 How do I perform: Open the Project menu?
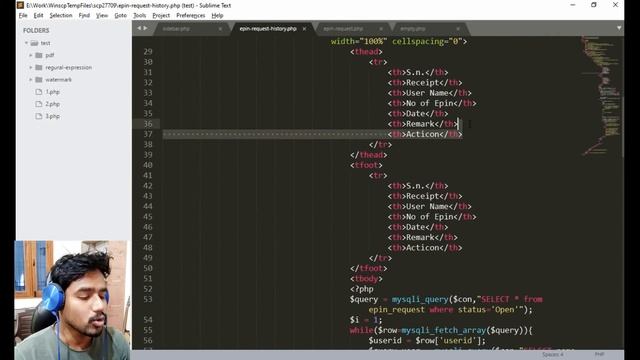tap(161, 16)
